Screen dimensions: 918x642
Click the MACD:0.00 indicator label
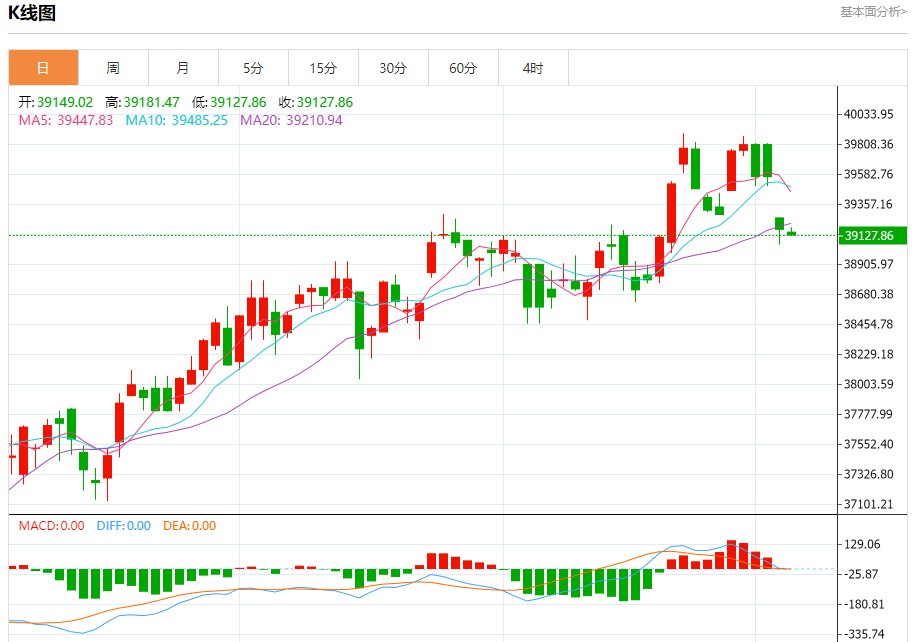pyautogui.click(x=52, y=526)
